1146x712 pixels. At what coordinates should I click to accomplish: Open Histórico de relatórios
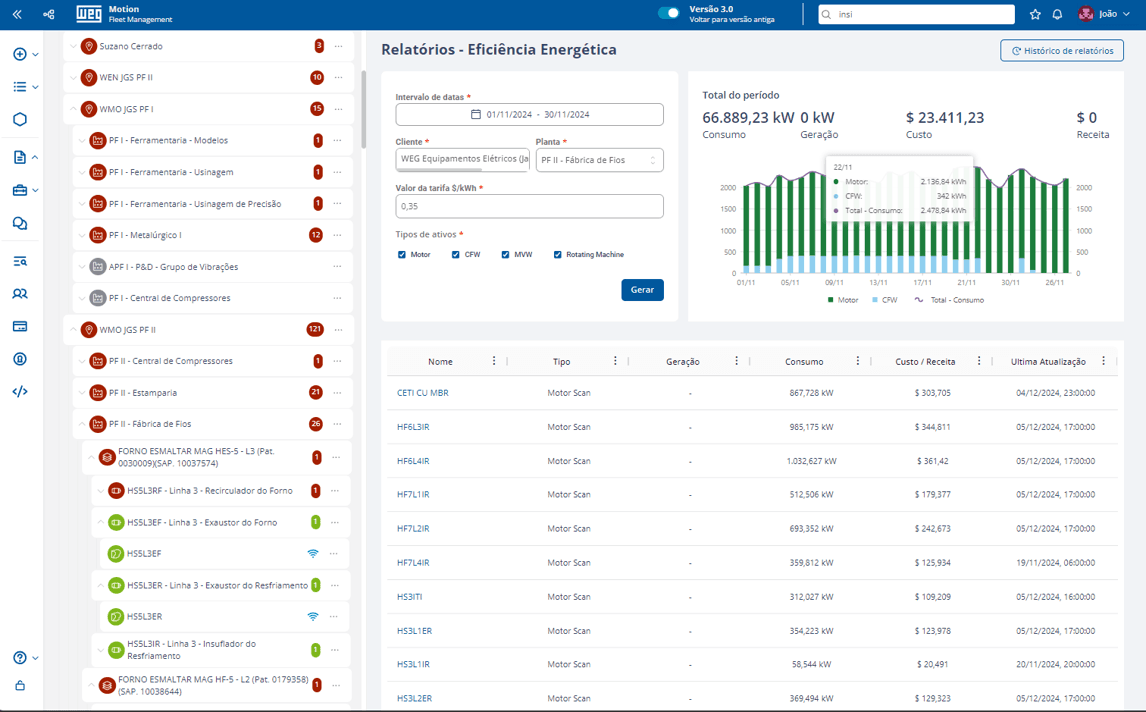pos(1062,50)
